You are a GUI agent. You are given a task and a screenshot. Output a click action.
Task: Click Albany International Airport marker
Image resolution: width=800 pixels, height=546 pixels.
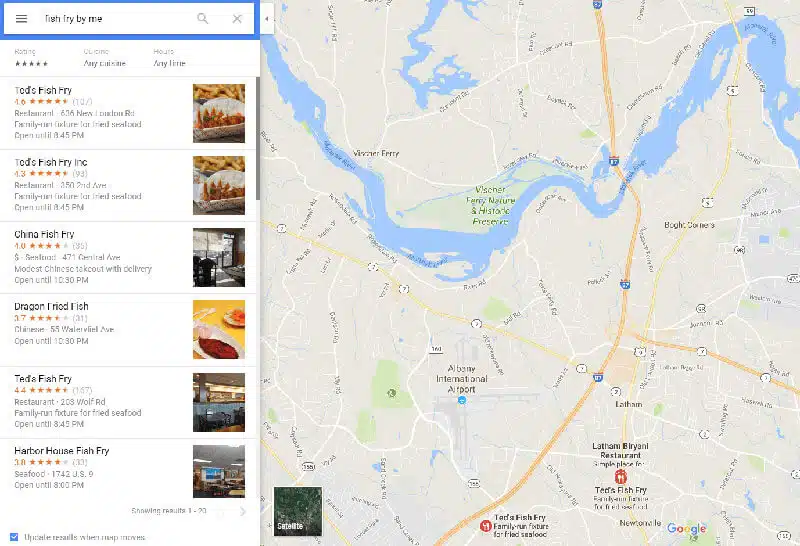[x=462, y=401]
